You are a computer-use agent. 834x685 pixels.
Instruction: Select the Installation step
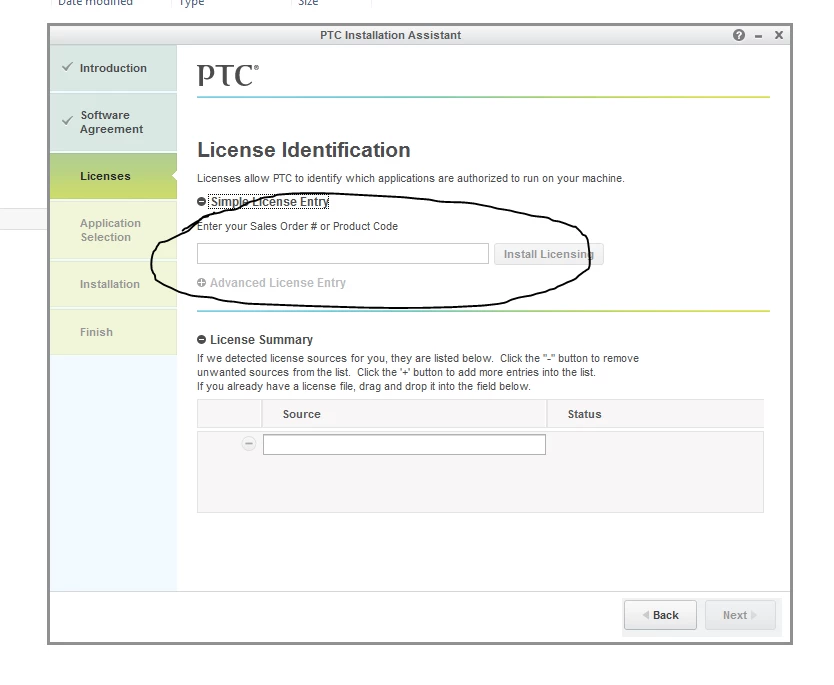(x=113, y=284)
